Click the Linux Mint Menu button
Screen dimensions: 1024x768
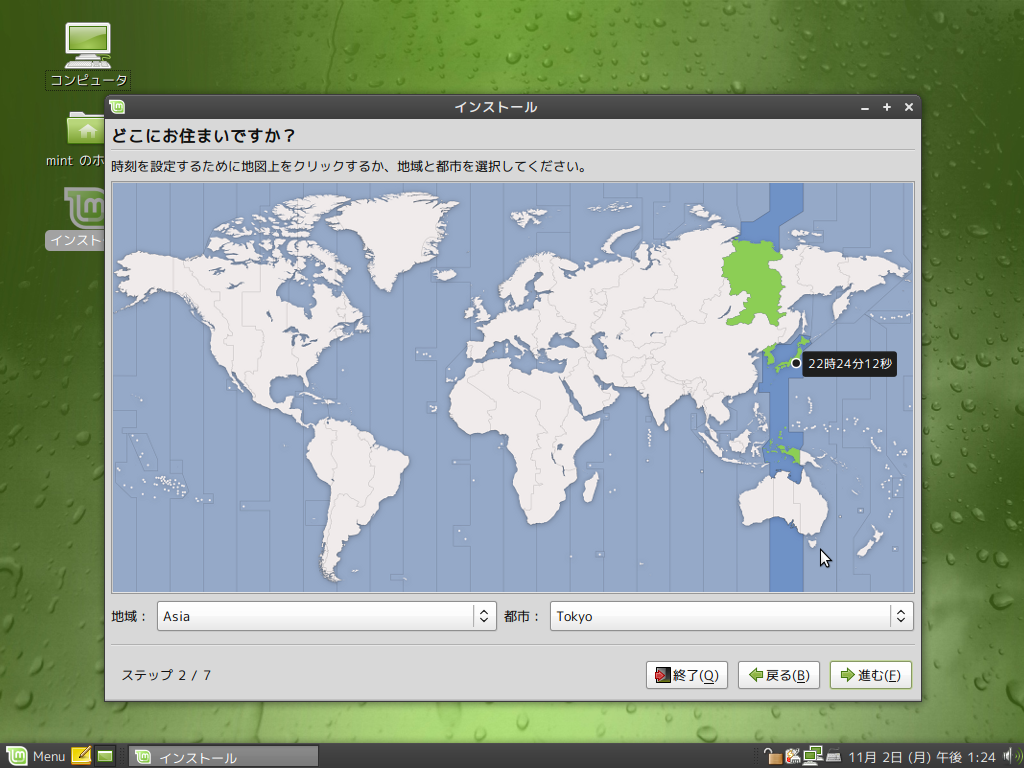[37, 756]
